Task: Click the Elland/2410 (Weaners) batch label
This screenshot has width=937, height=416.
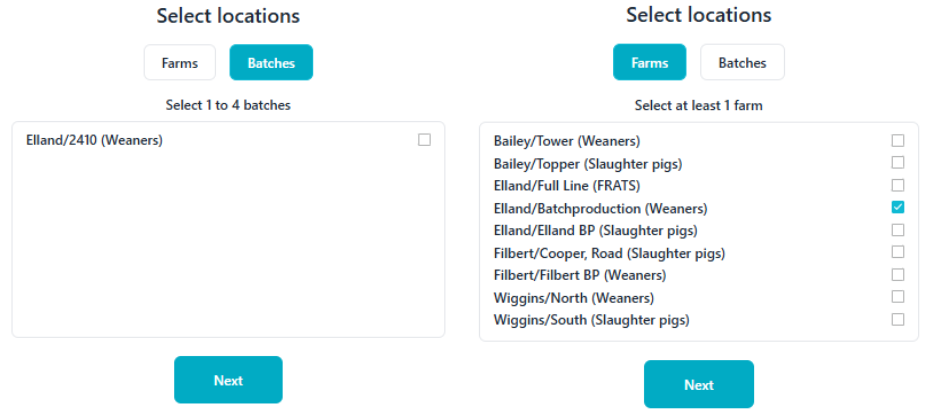Action: pos(94,141)
